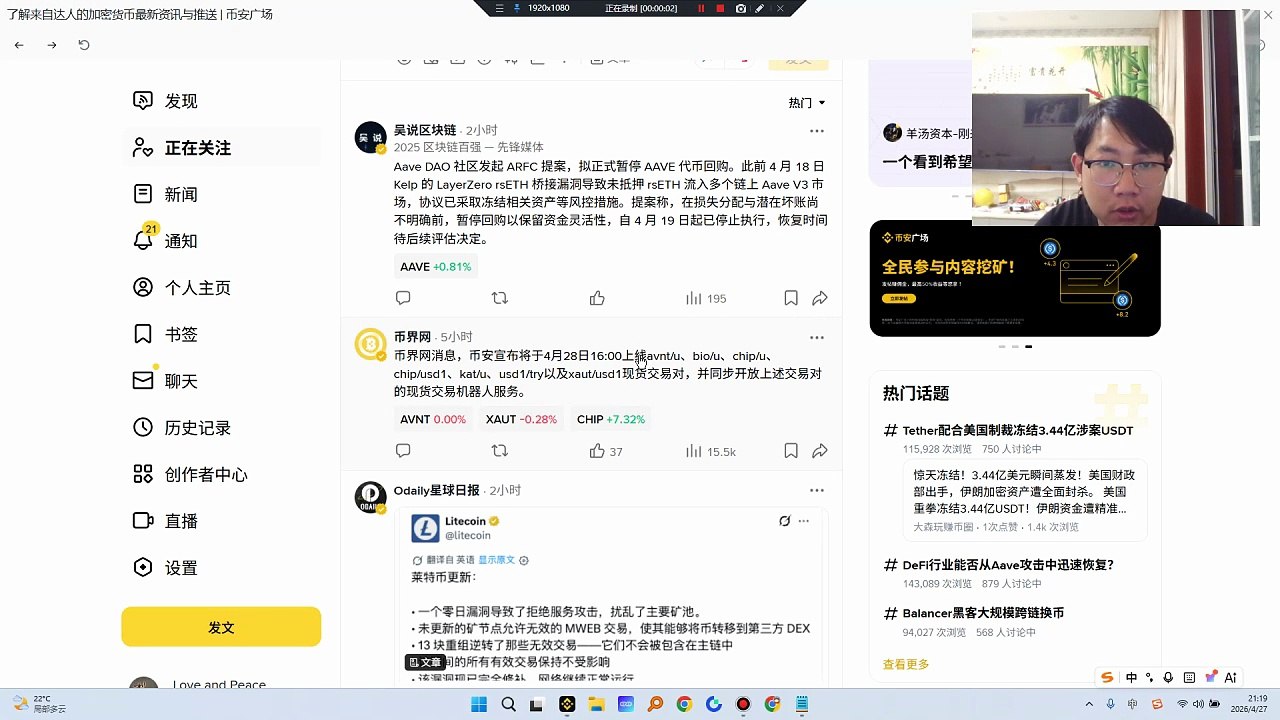Open the AVNT 0.00% token tag
Screen dimensions: 1280x720
click(433, 420)
